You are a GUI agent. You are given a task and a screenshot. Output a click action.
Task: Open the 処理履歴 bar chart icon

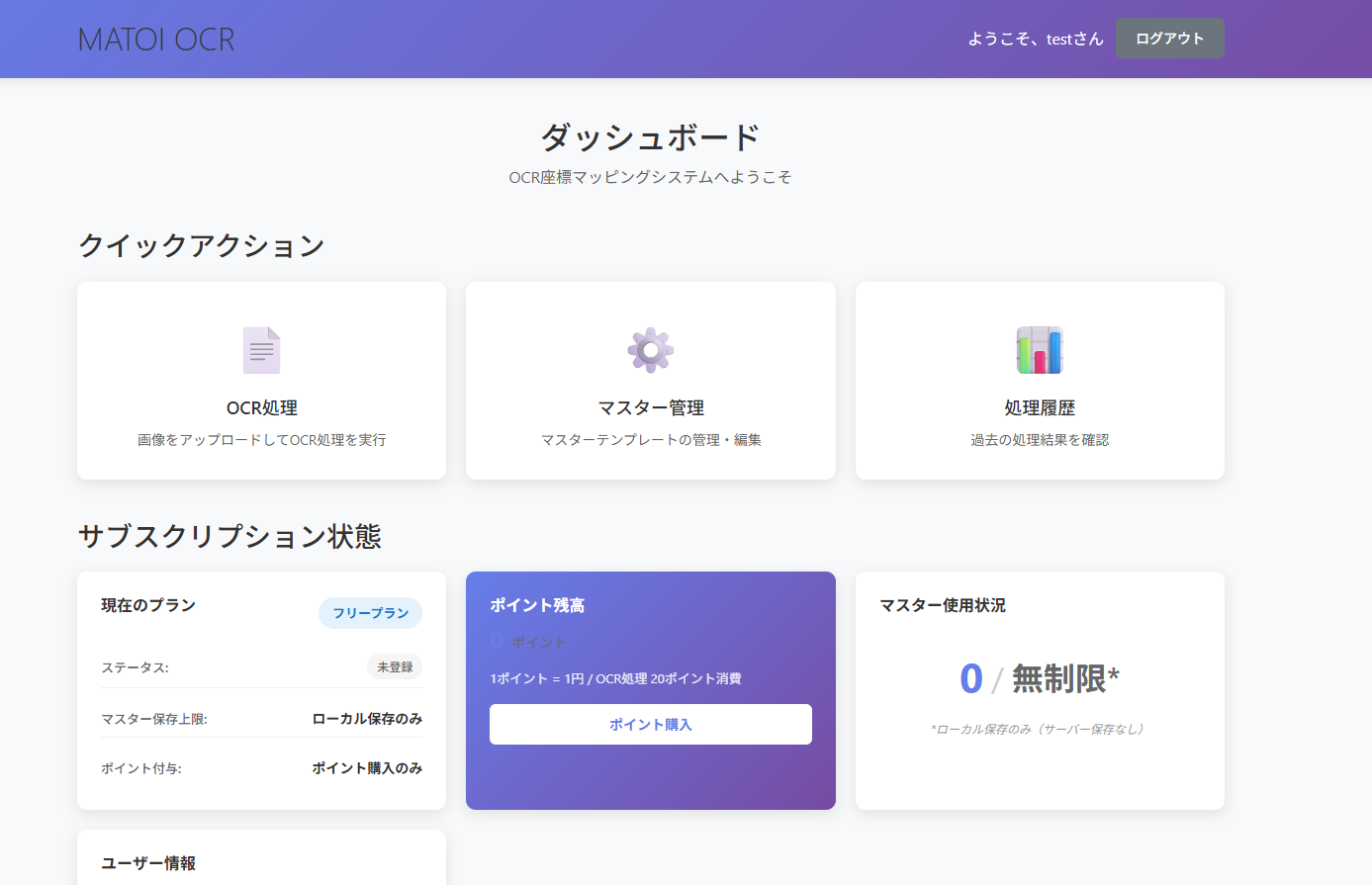pyautogui.click(x=1039, y=349)
